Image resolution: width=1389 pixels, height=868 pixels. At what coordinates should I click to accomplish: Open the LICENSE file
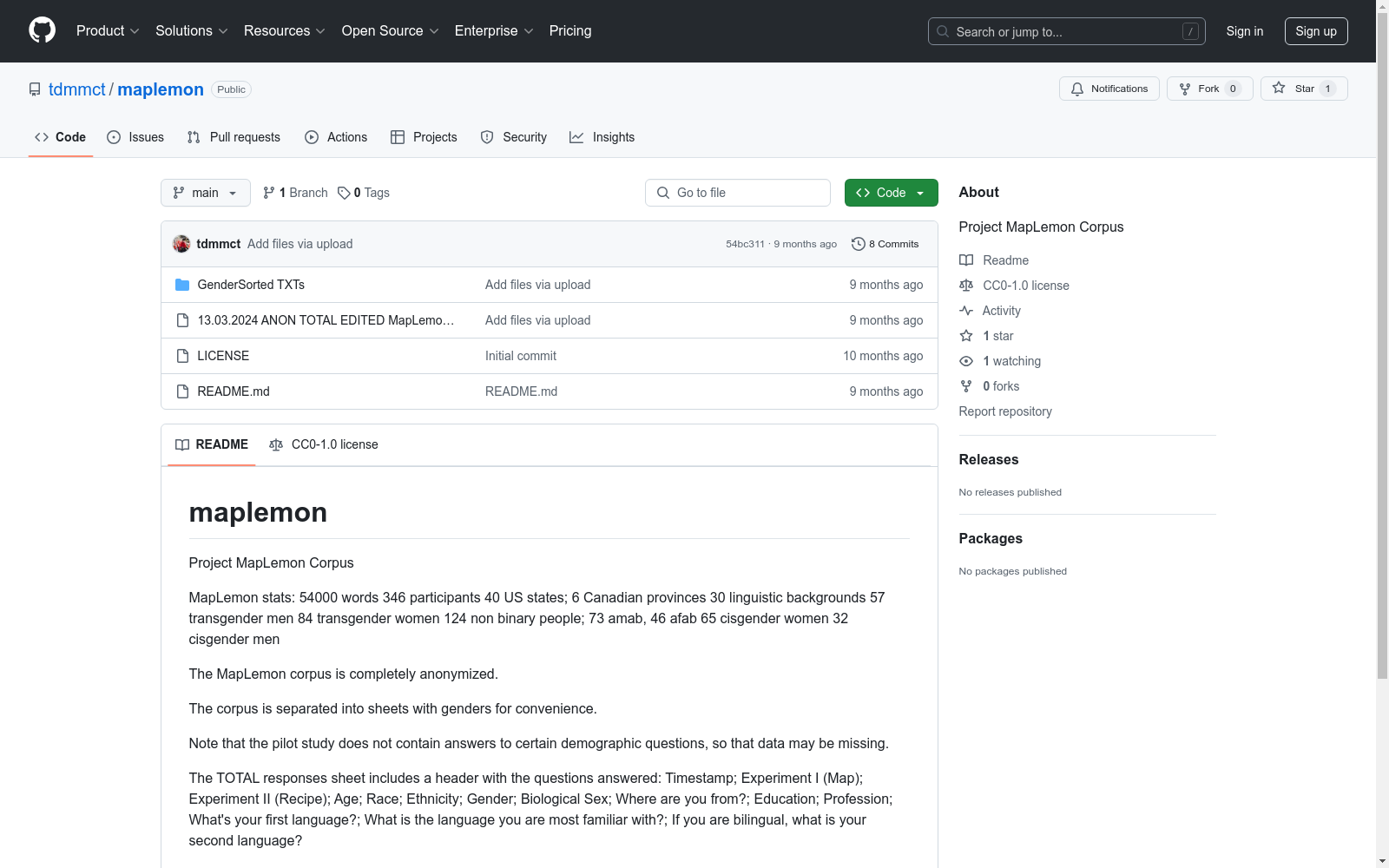(223, 356)
